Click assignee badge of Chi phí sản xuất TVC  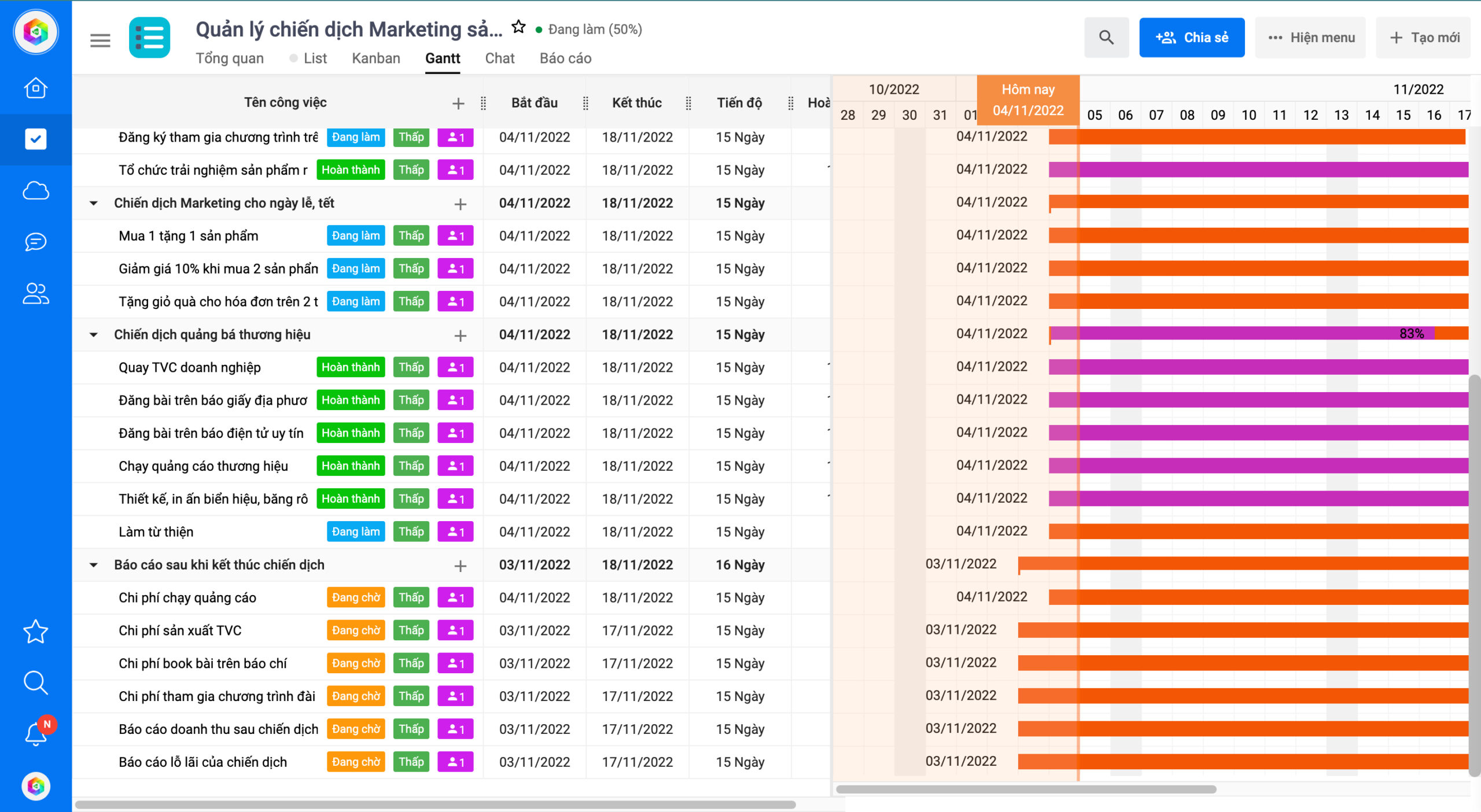[455, 630]
